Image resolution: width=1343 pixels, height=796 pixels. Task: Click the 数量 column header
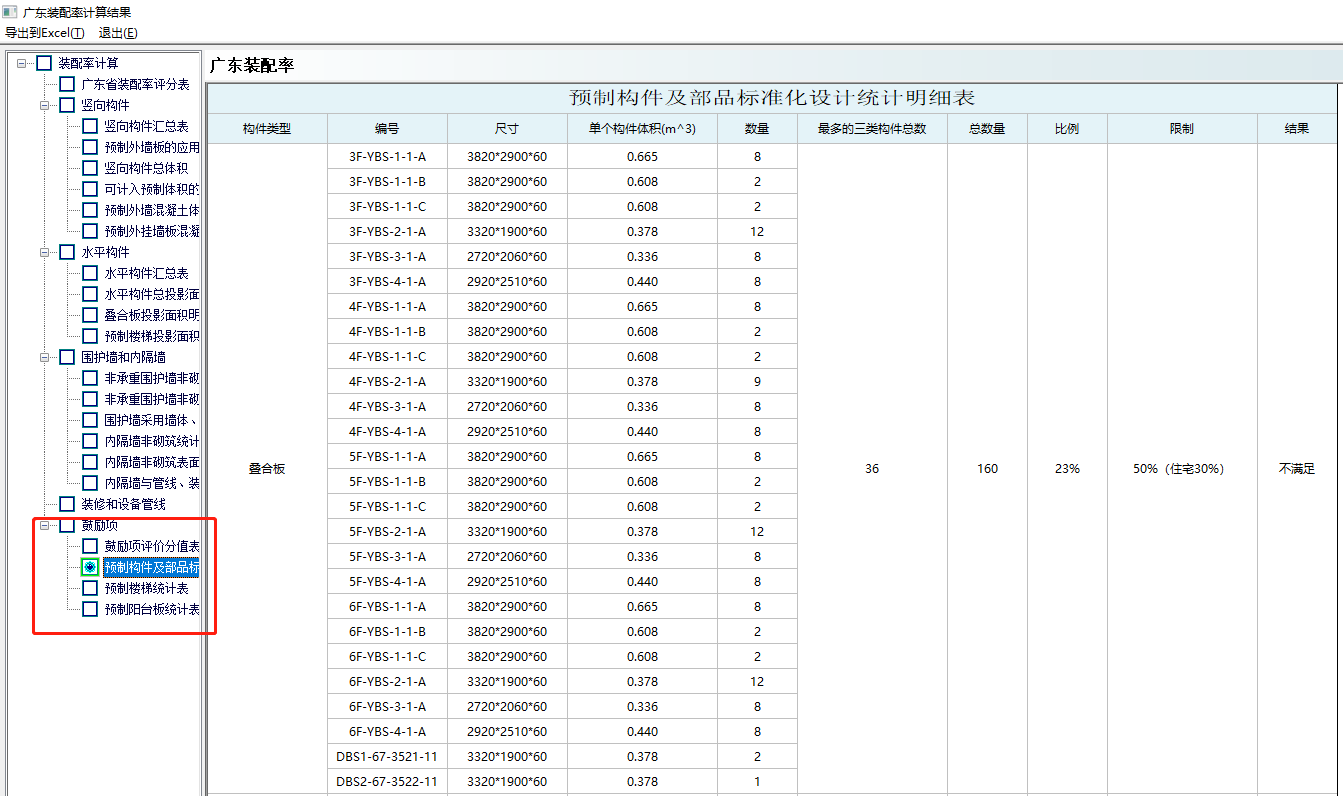[x=757, y=129]
